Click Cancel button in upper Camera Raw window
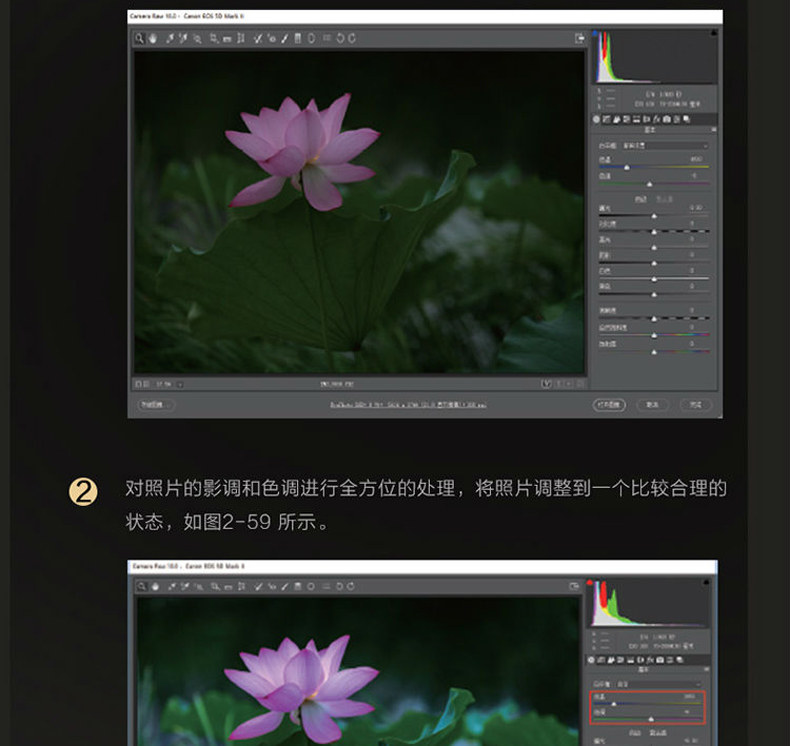 pos(652,404)
